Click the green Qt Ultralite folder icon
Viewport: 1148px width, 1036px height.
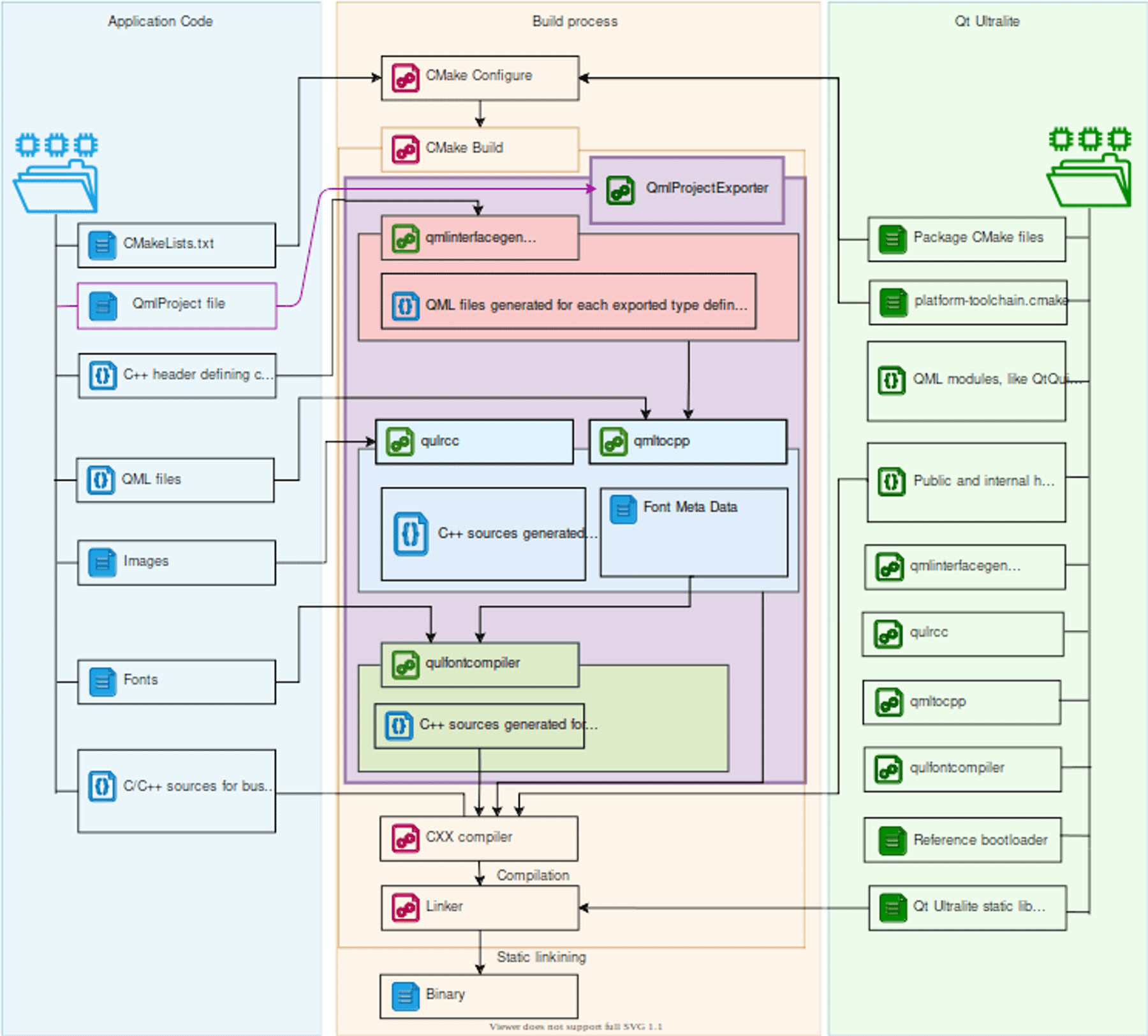[1089, 180]
